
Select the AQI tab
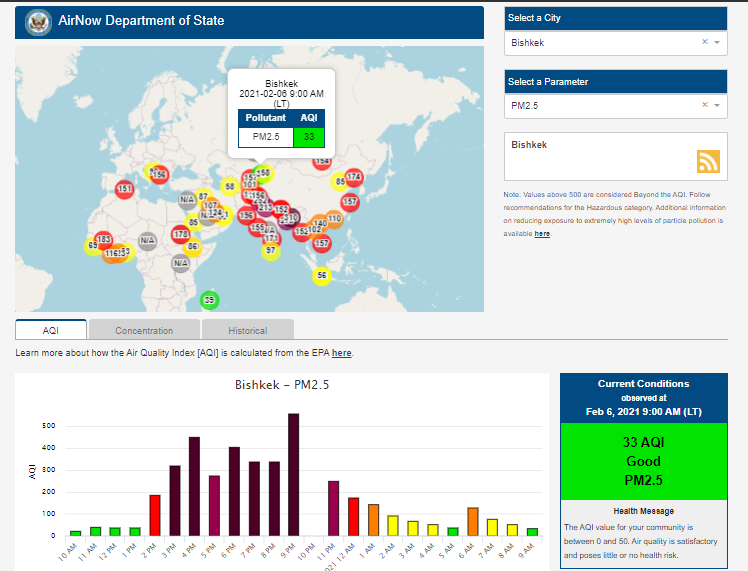coord(51,330)
